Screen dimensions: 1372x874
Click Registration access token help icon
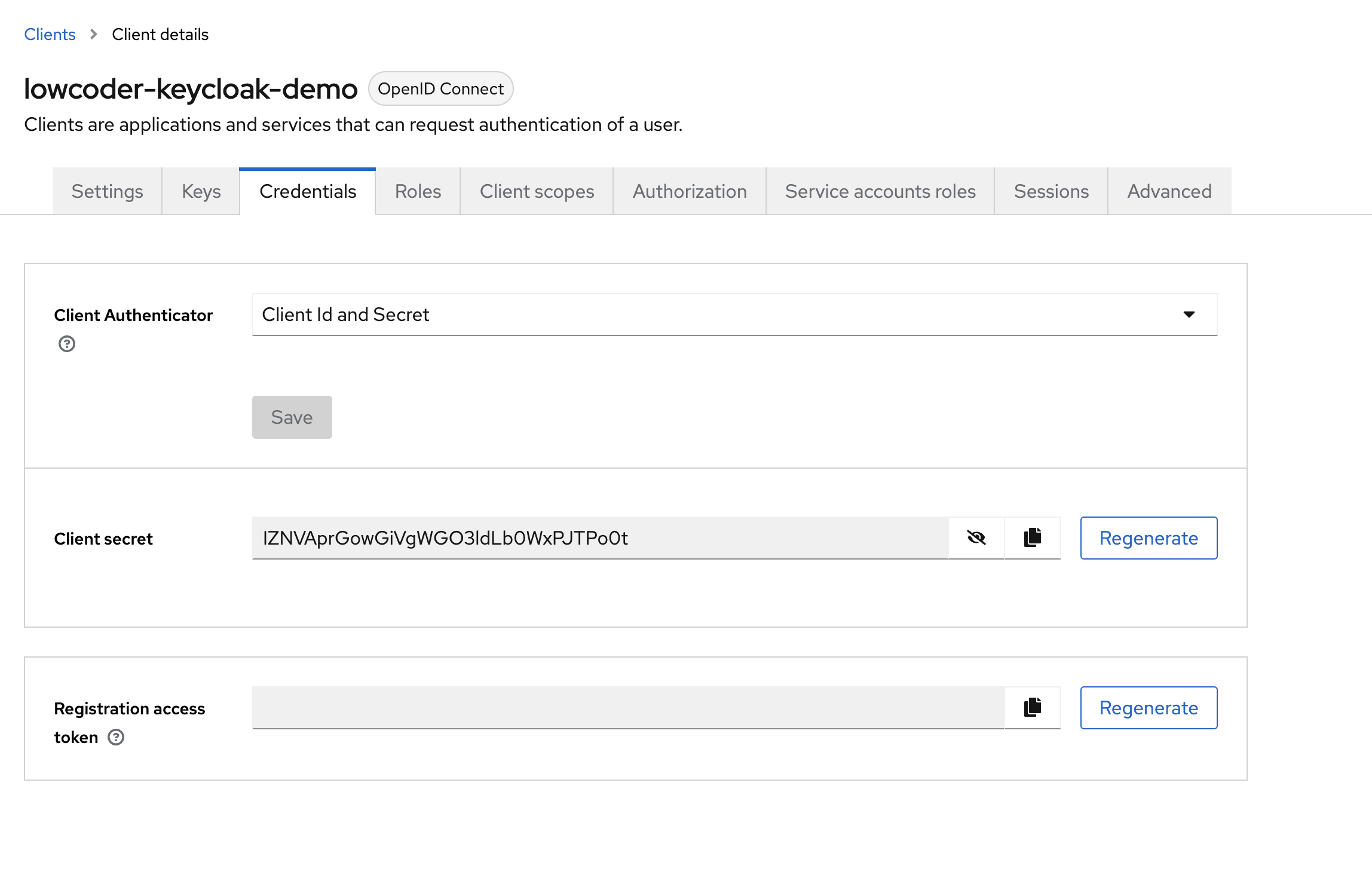click(x=116, y=737)
